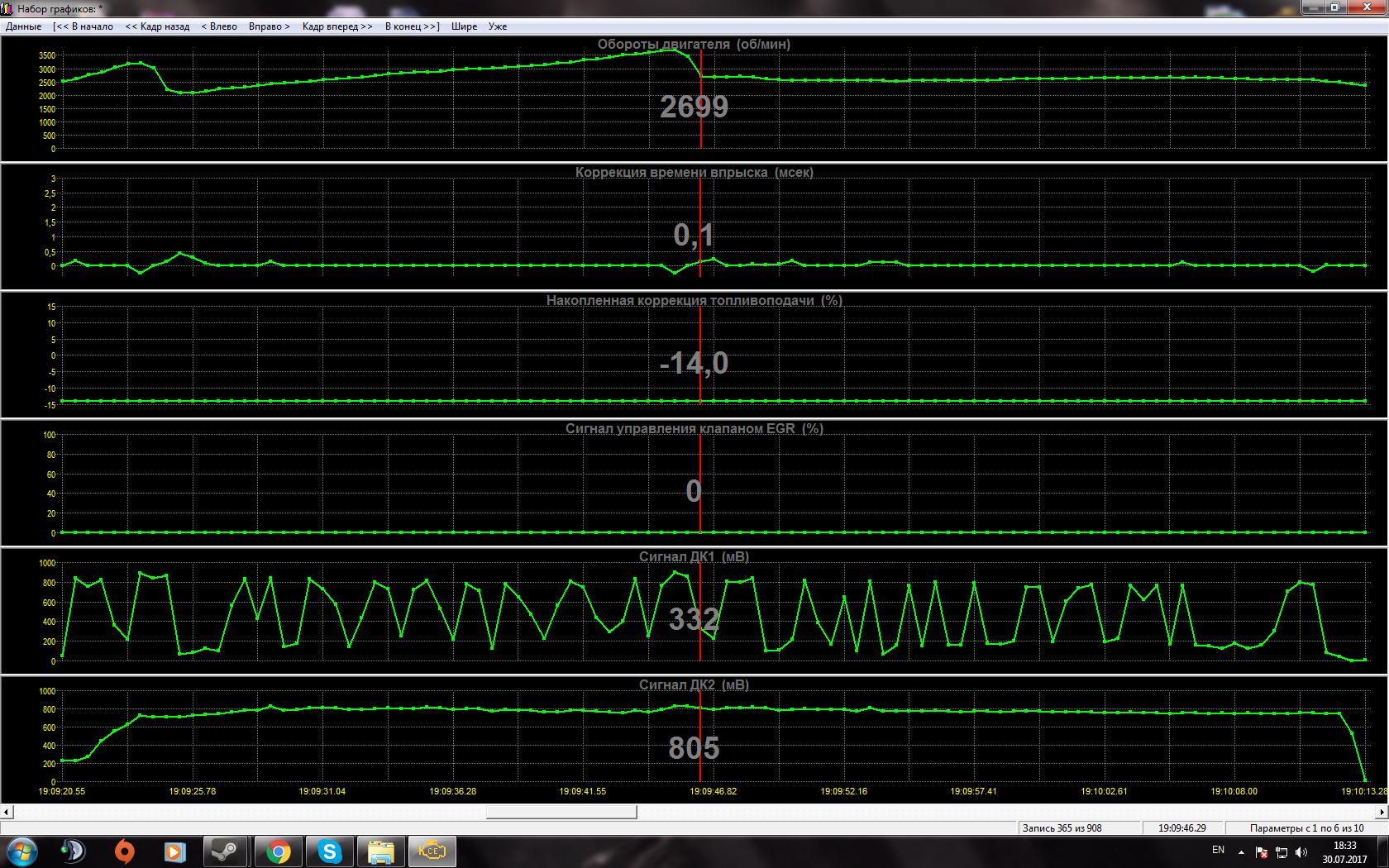Jump to end with В конец
This screenshot has width=1389, height=868.
pos(412,26)
